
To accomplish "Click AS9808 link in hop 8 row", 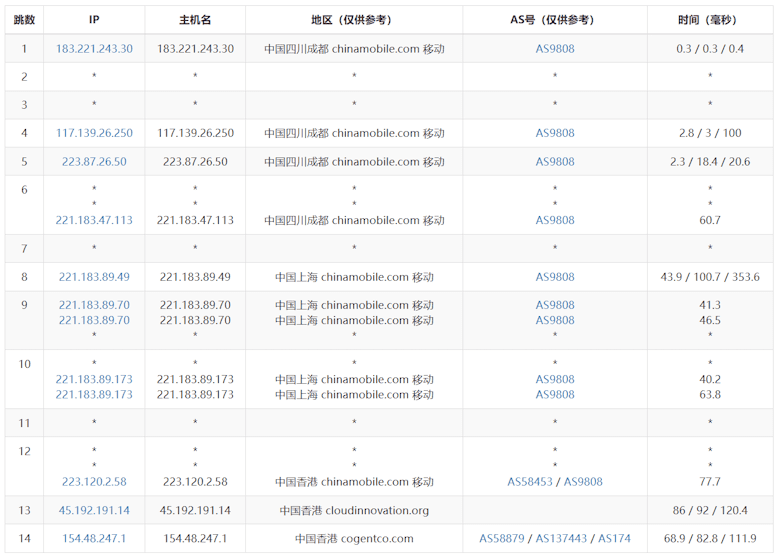I will (555, 277).
